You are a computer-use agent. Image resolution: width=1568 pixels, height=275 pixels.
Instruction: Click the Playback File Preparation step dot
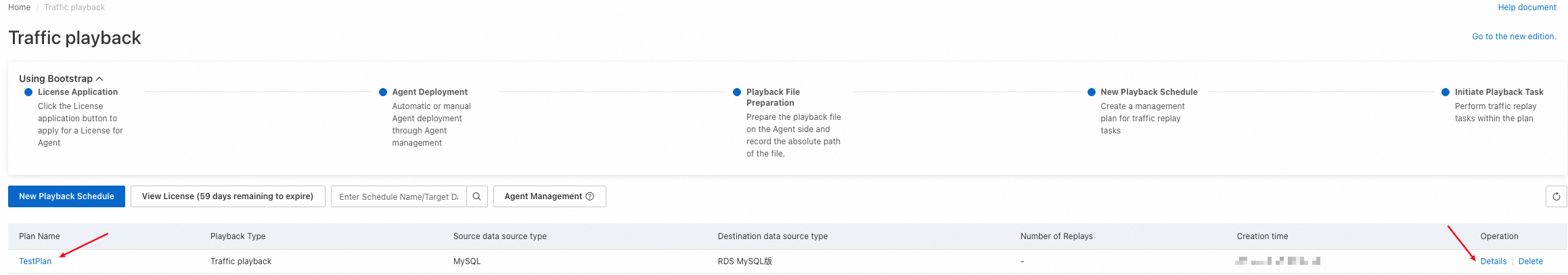[x=737, y=92]
